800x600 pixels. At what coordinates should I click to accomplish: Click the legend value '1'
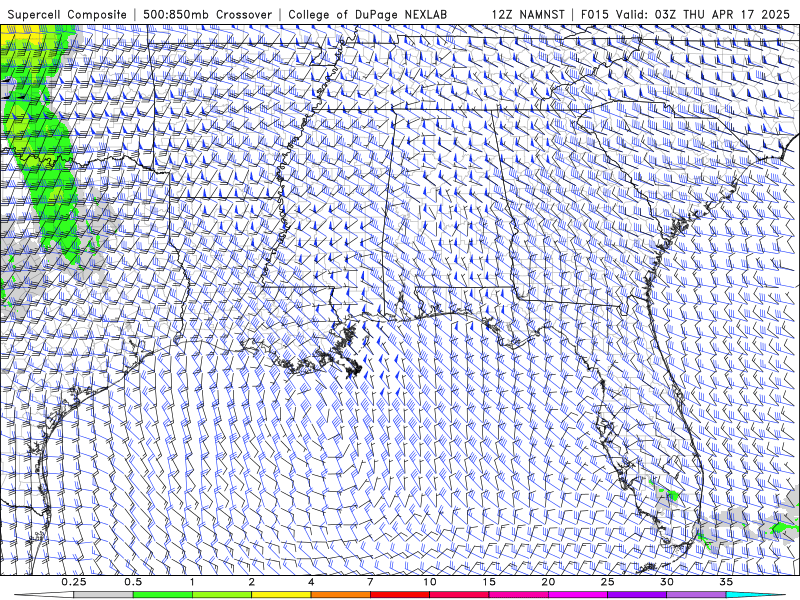click(x=192, y=582)
